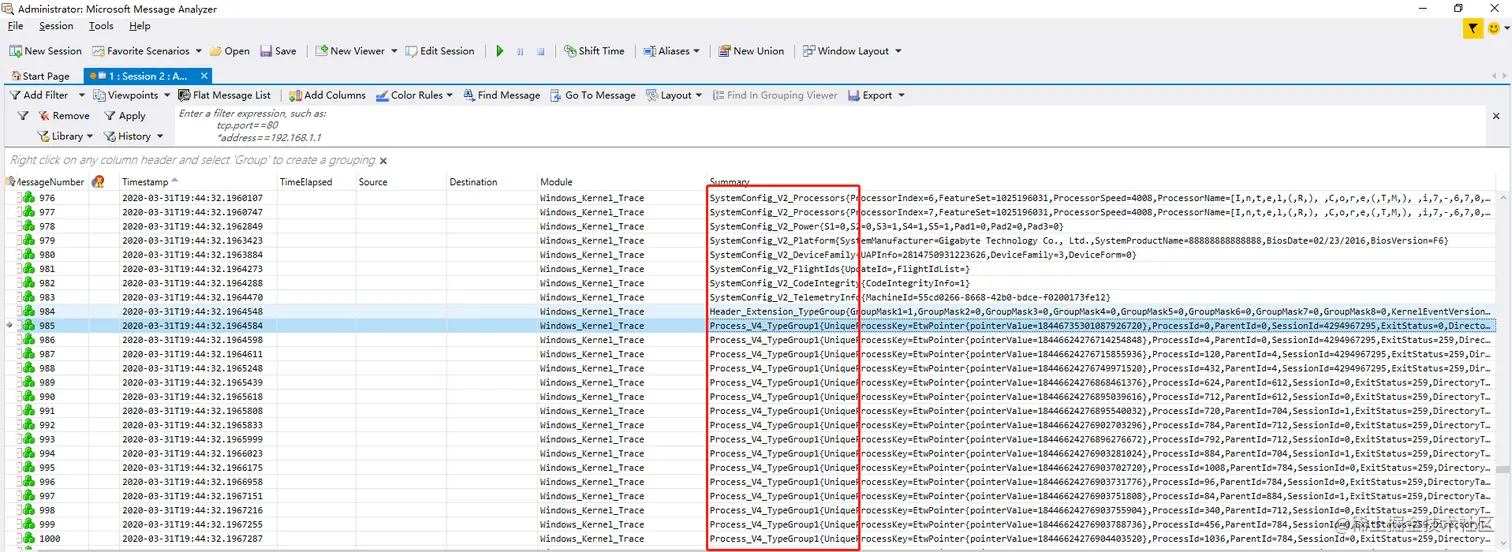Switch to the Start Page tab
This screenshot has width=1512, height=552.
click(x=40, y=76)
